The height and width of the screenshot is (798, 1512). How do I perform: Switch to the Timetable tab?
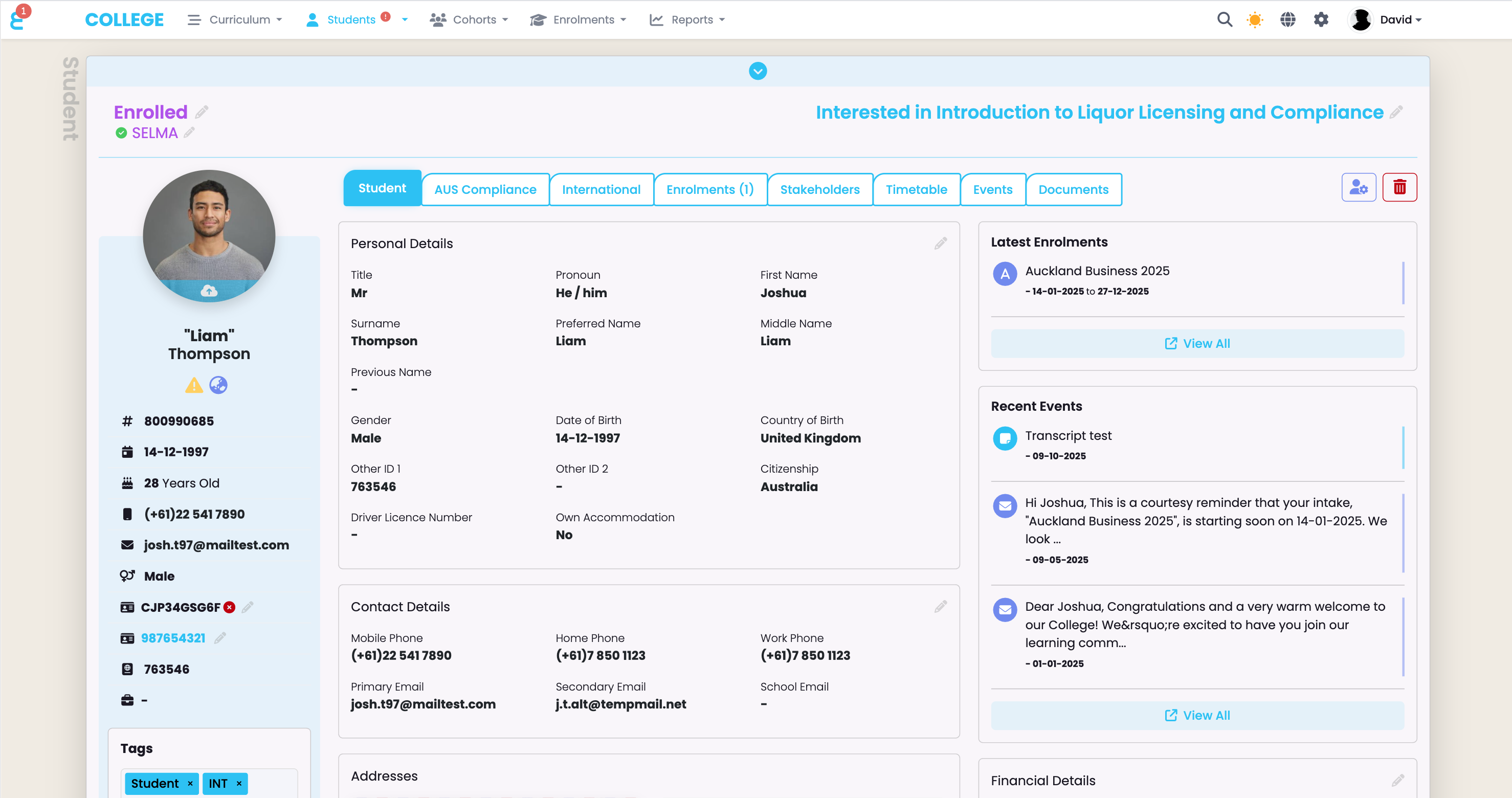[x=916, y=190]
